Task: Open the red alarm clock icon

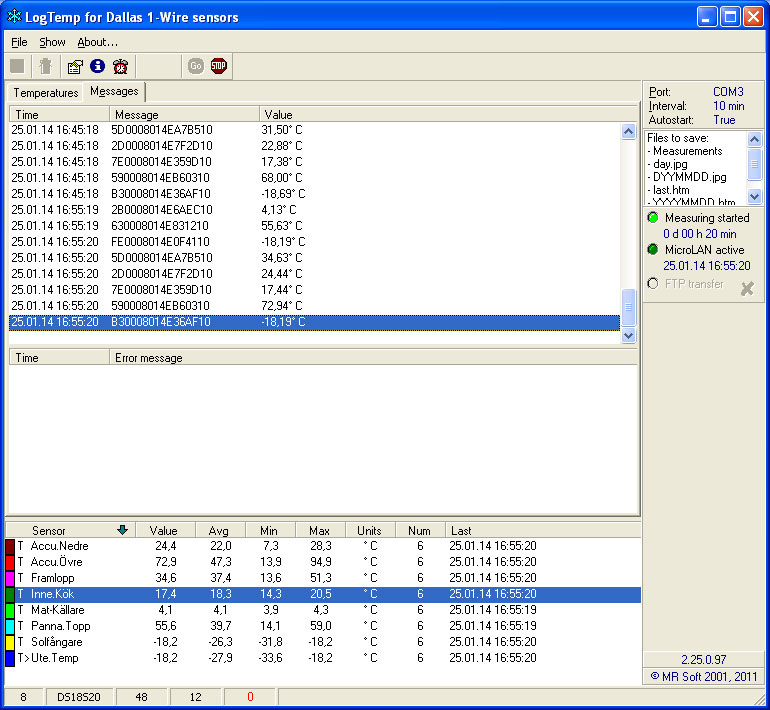Action: pyautogui.click(x=120, y=66)
